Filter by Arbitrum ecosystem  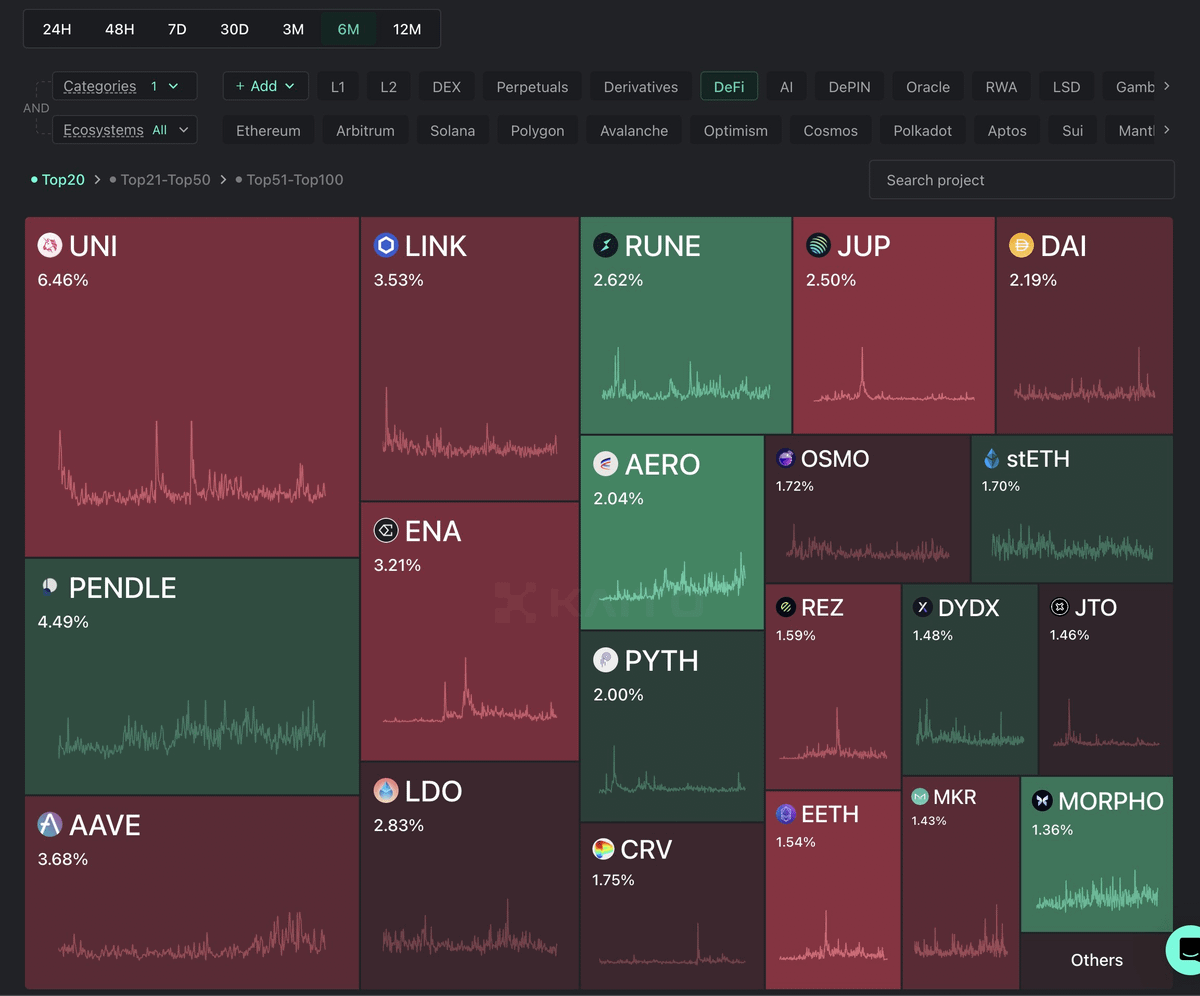click(x=365, y=131)
